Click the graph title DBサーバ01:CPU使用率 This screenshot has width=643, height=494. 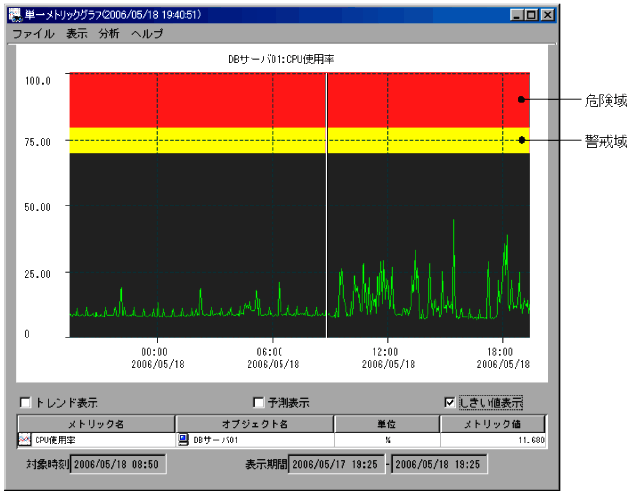281,59
